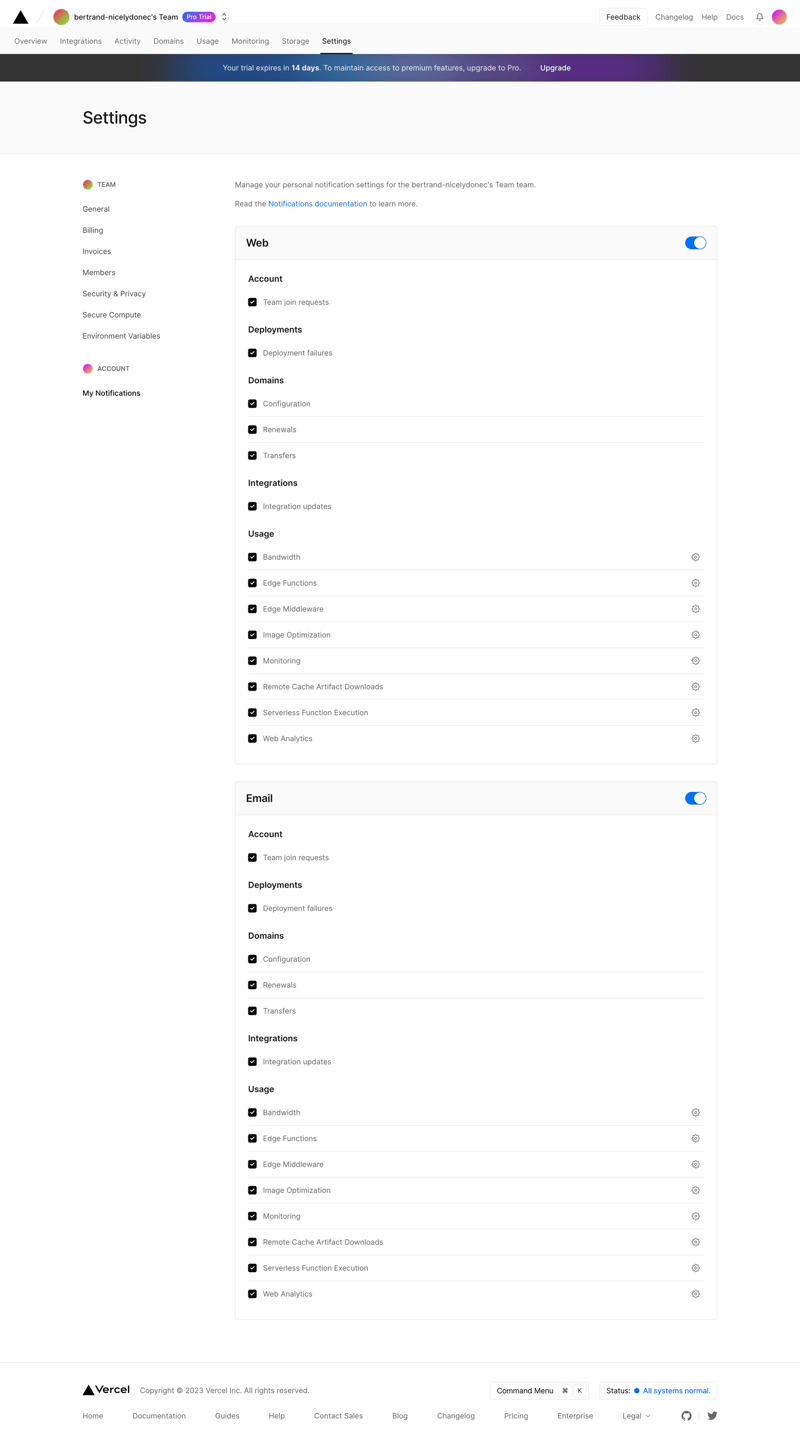This screenshot has height=1450, width=800.
Task: Turn off Email notifications toggle
Action: (695, 798)
